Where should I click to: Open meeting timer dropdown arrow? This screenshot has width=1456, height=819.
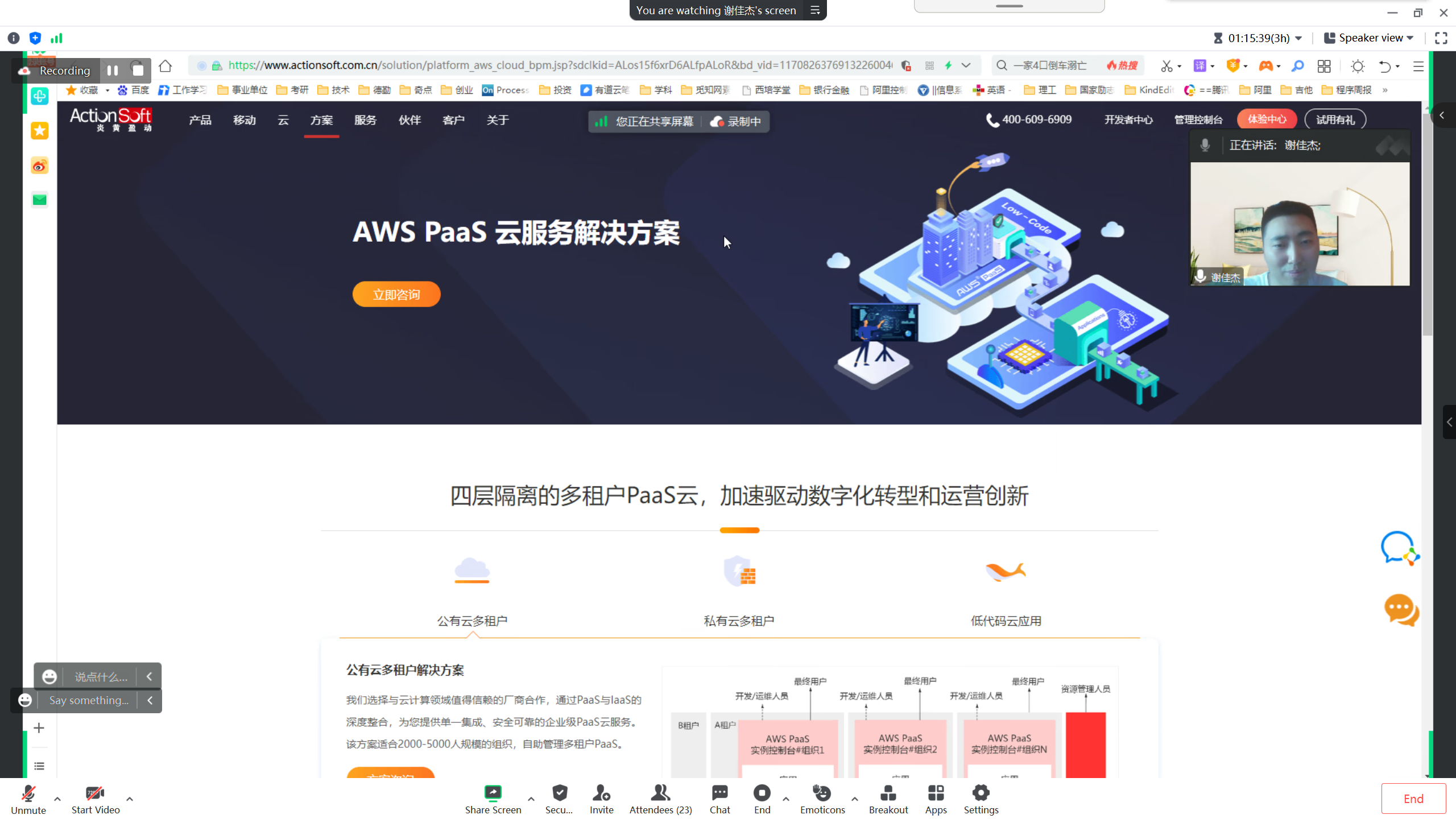click(1299, 38)
